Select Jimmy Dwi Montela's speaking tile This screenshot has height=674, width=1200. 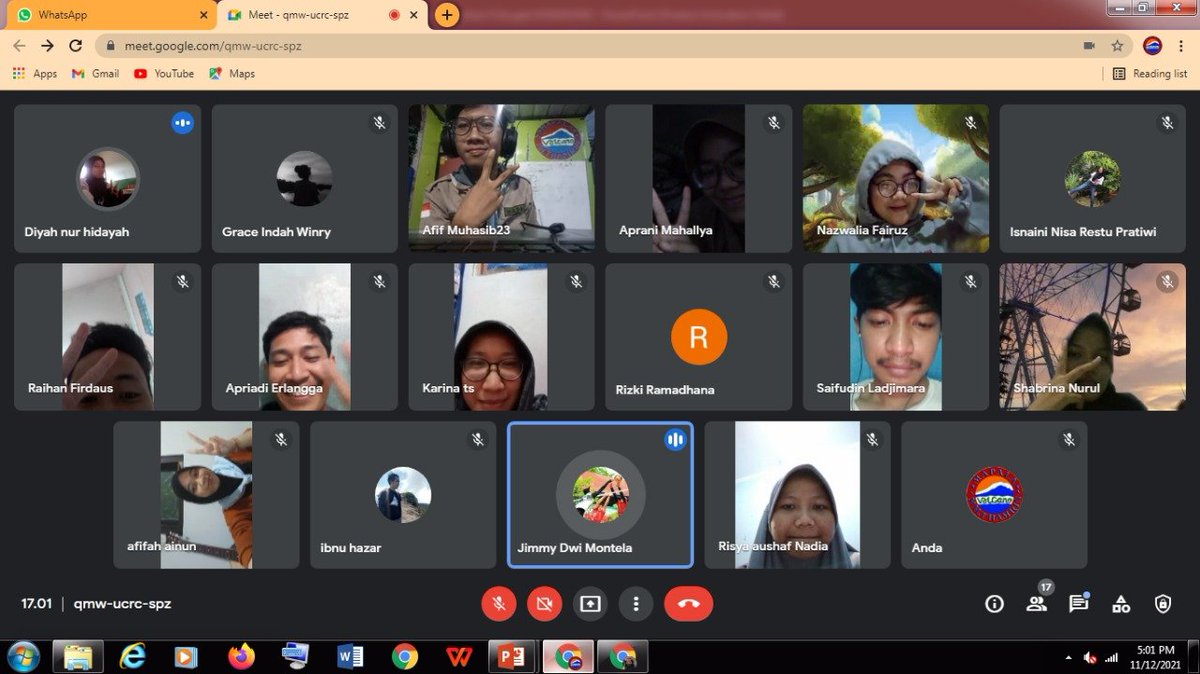point(600,495)
